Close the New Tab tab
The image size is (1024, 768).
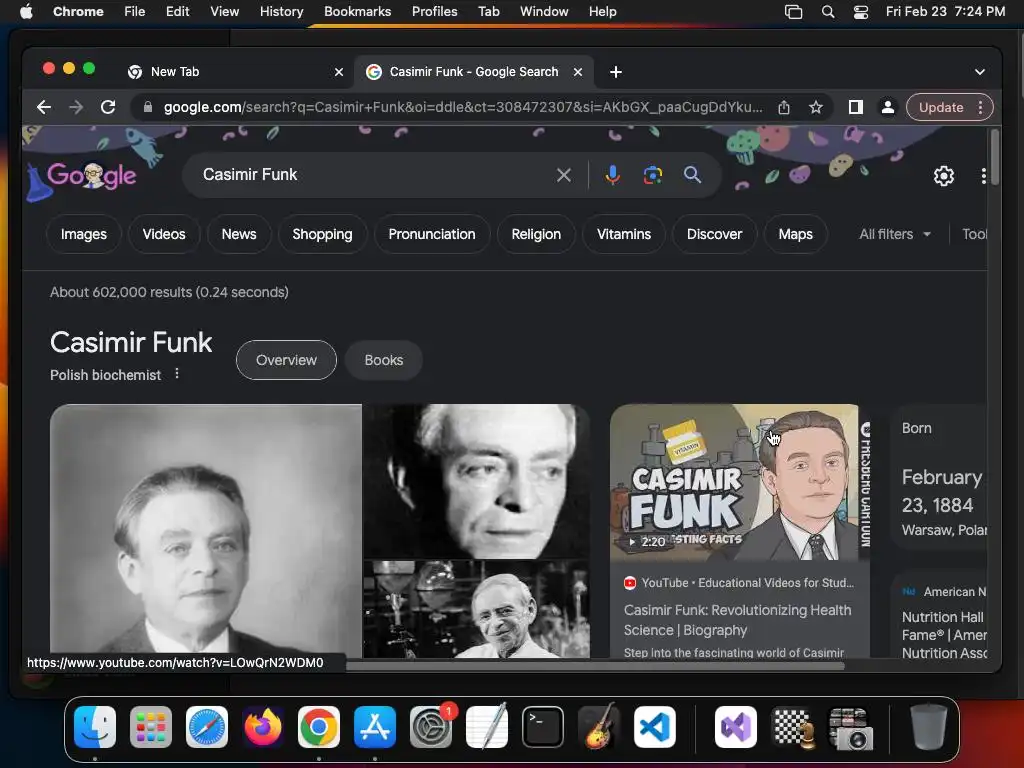click(x=338, y=72)
